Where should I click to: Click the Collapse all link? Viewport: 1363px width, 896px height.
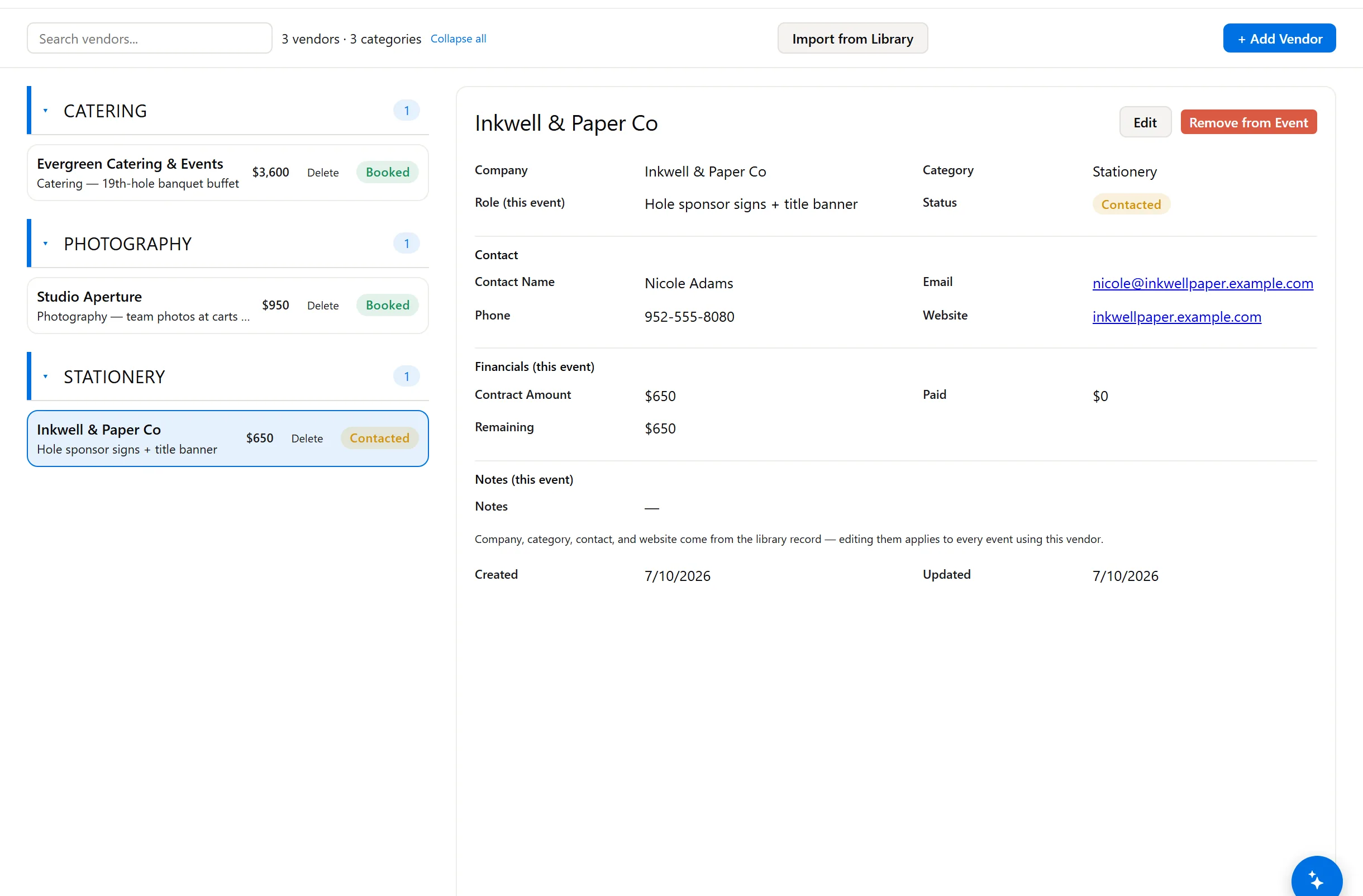pos(458,39)
